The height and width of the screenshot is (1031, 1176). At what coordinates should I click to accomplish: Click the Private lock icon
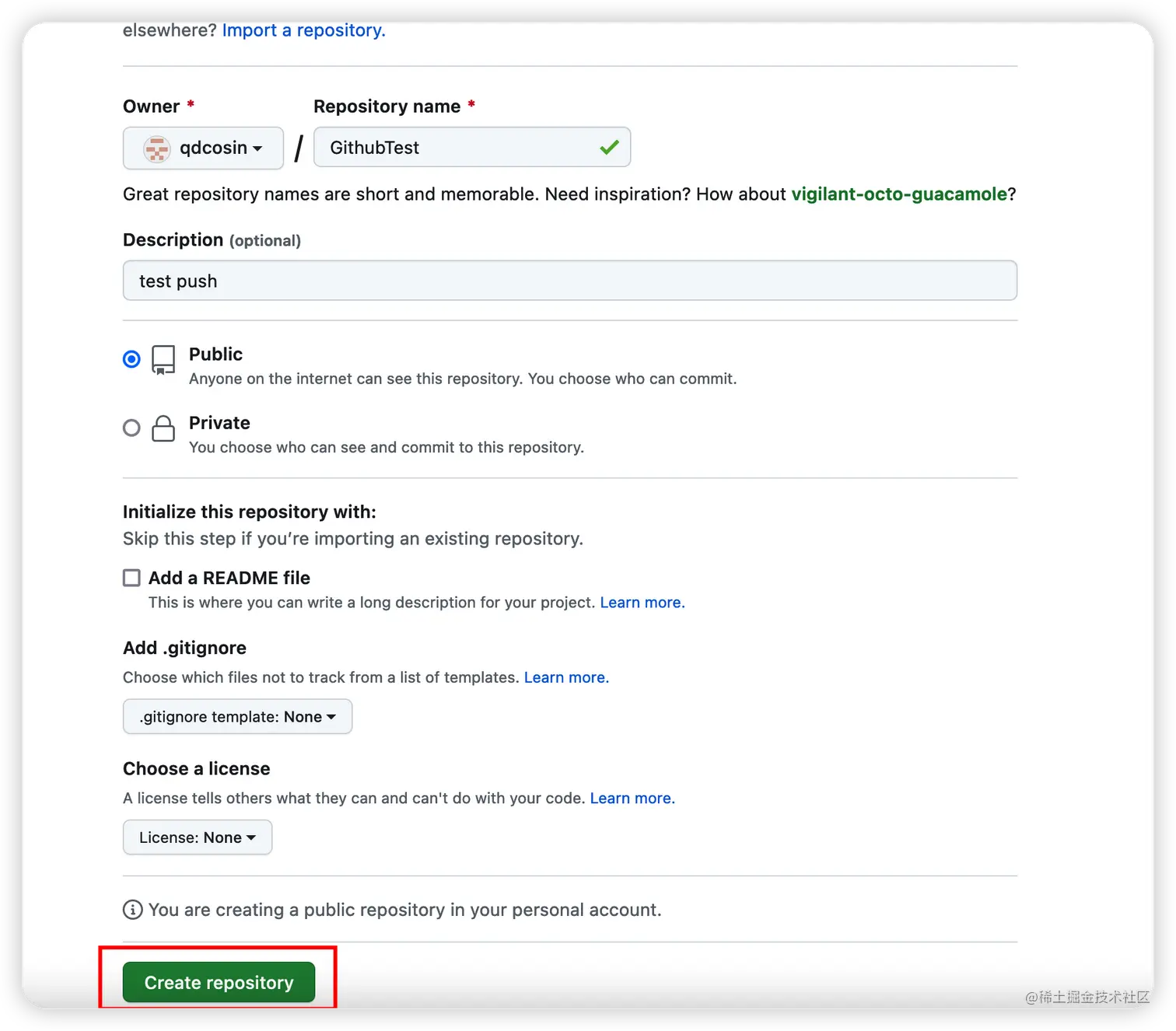pos(163,428)
